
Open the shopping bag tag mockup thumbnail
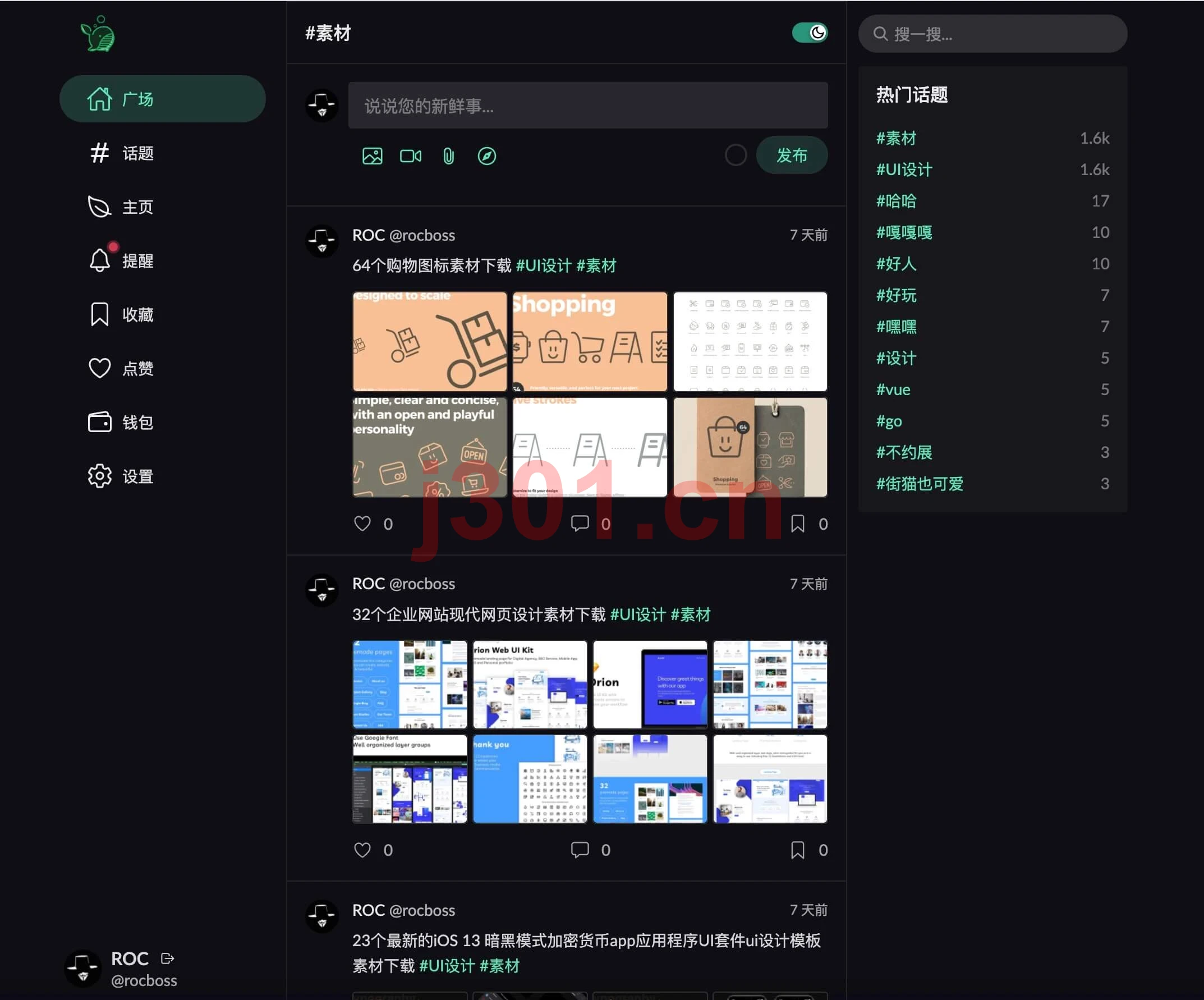(x=750, y=447)
